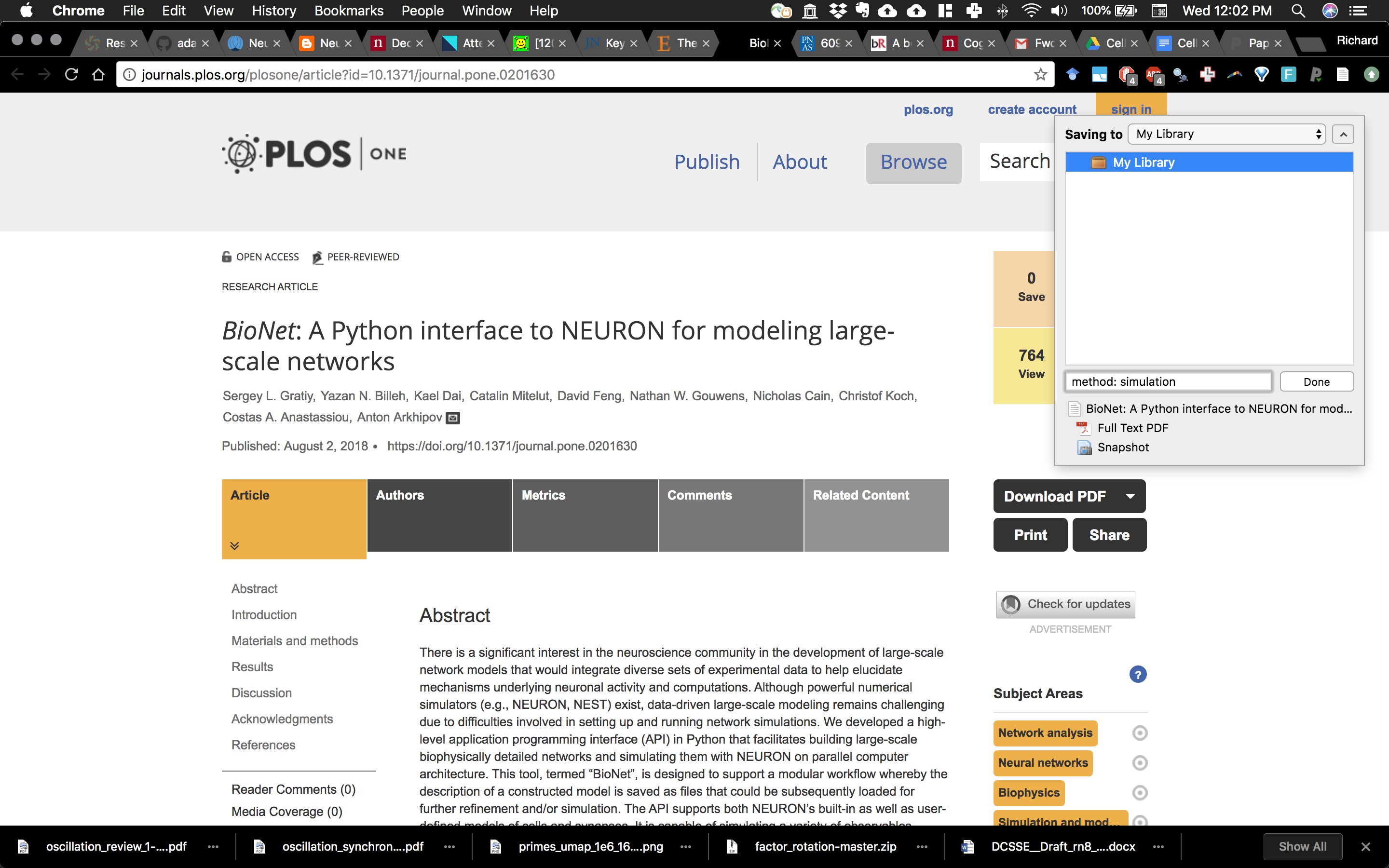The height and width of the screenshot is (868, 1389).
Task: Expand the Article tab chevron
Action: tap(235, 546)
